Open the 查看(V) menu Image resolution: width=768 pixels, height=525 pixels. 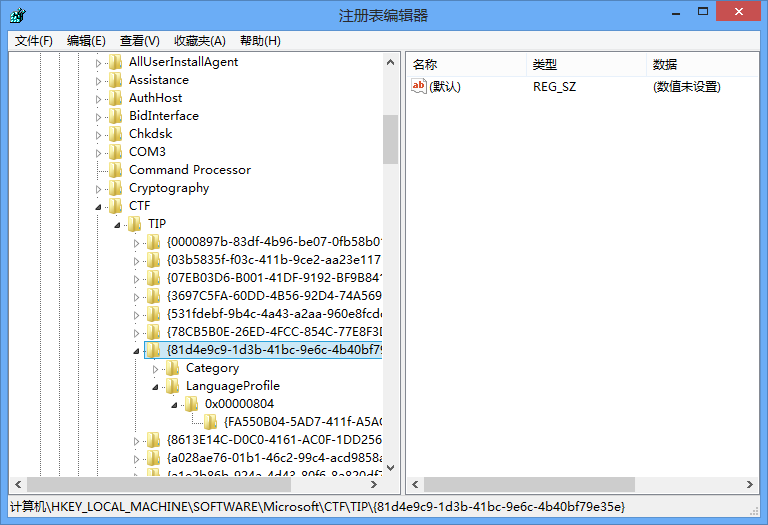point(139,41)
